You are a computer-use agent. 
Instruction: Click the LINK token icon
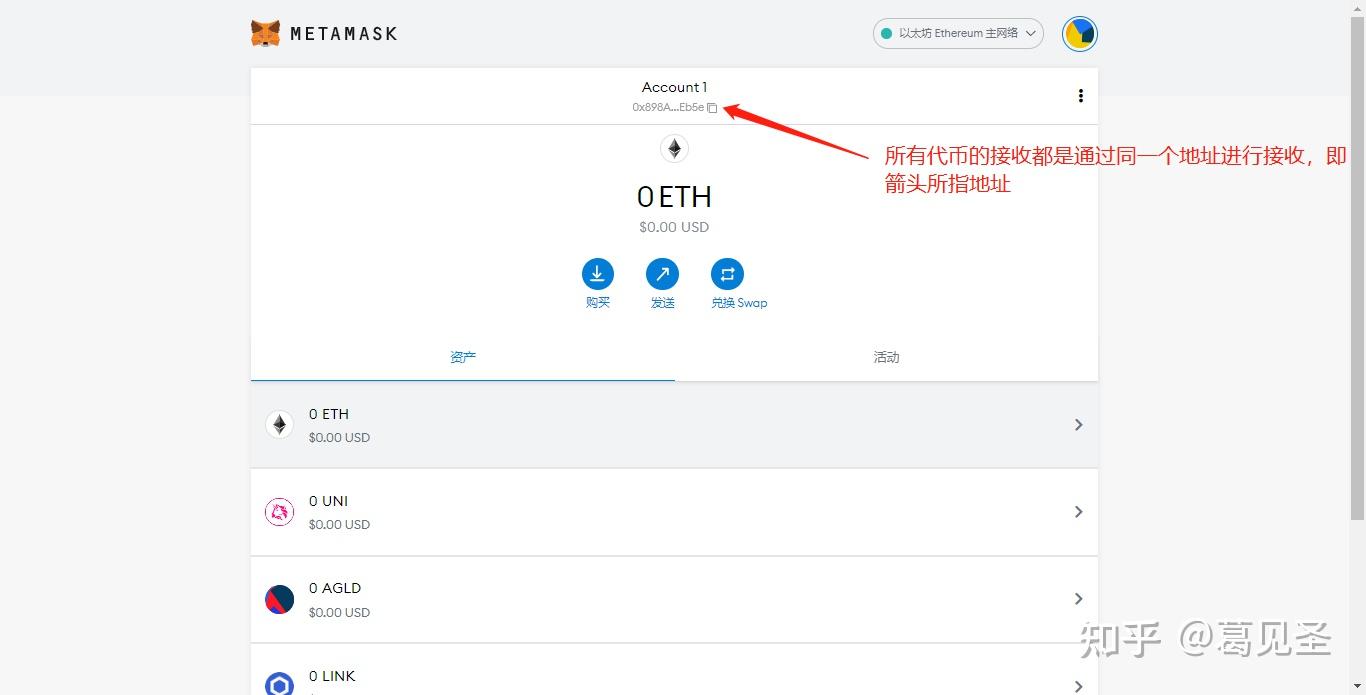[x=279, y=684]
